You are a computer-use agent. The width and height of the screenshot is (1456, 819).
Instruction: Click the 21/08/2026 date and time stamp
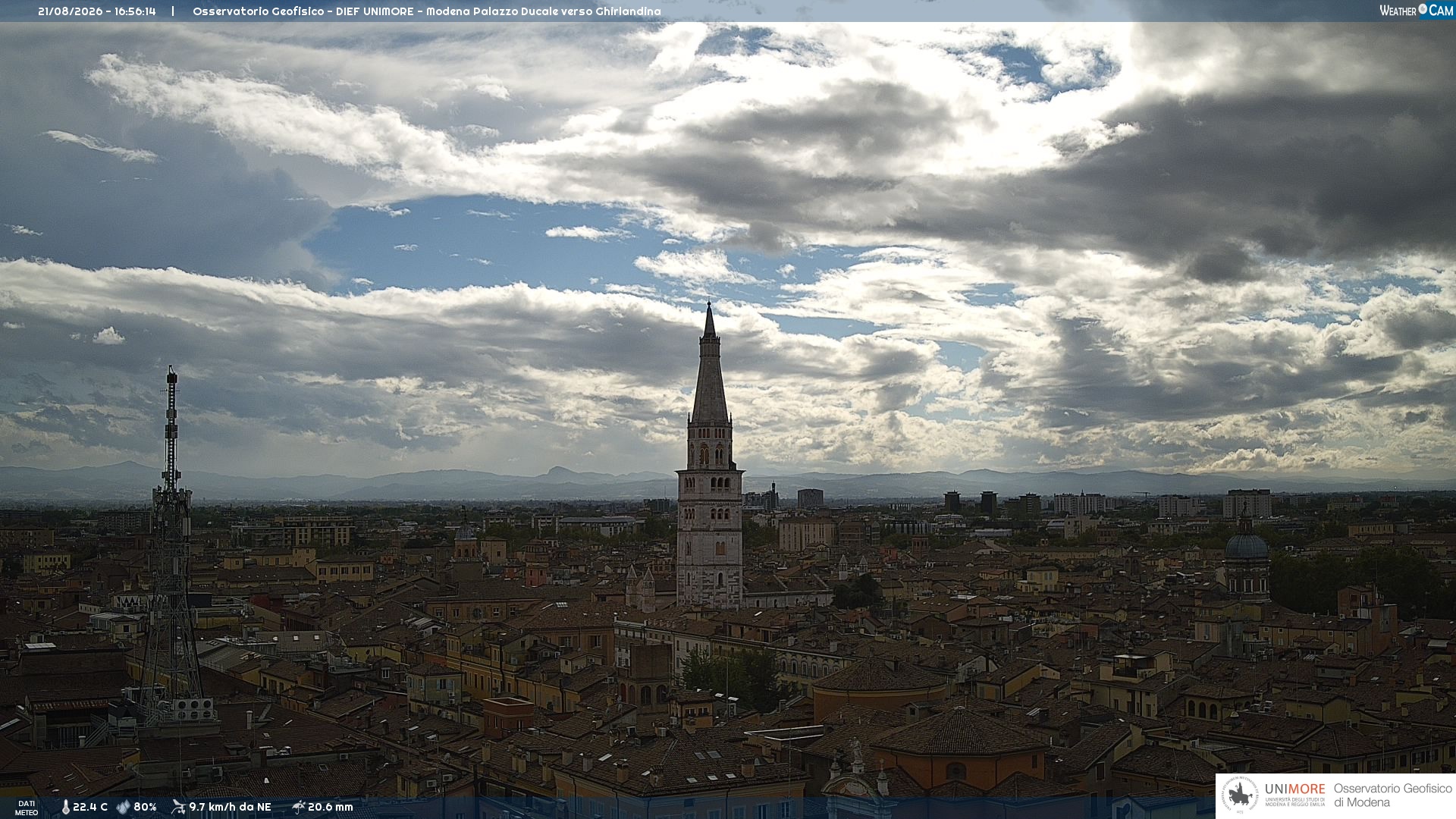pyautogui.click(x=97, y=11)
